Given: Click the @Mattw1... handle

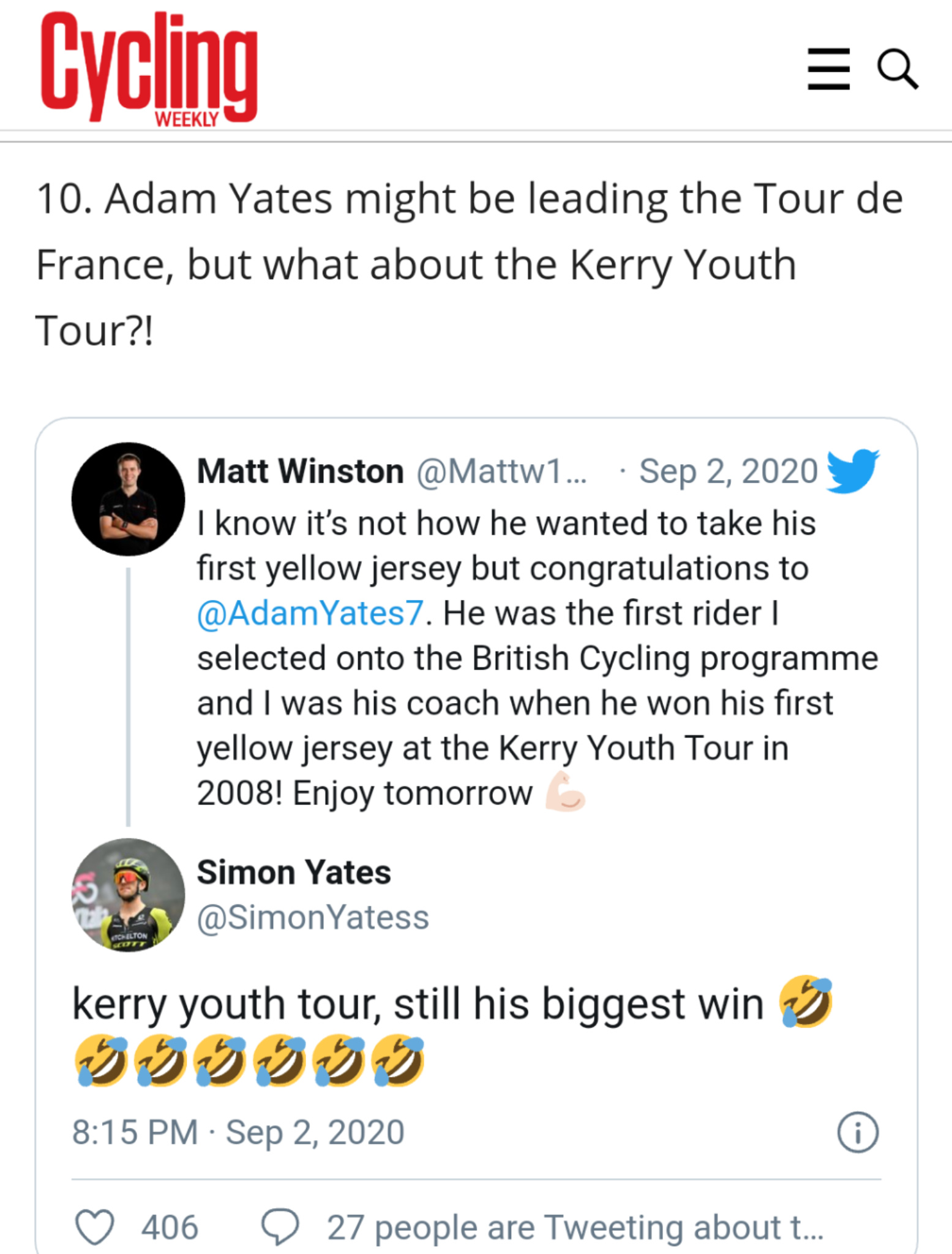Looking at the screenshot, I should coord(501,471).
